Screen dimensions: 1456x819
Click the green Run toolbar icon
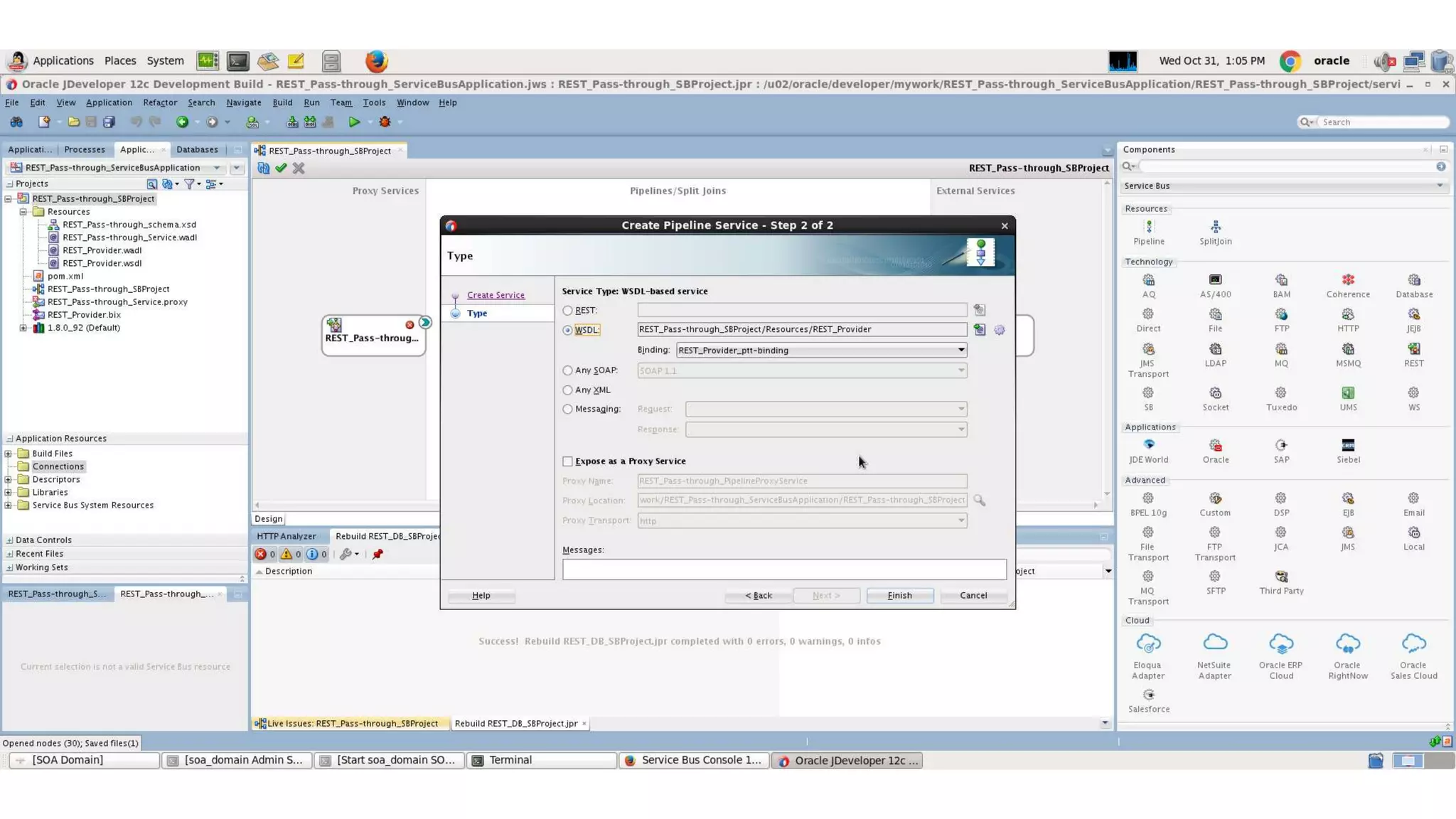(x=354, y=122)
